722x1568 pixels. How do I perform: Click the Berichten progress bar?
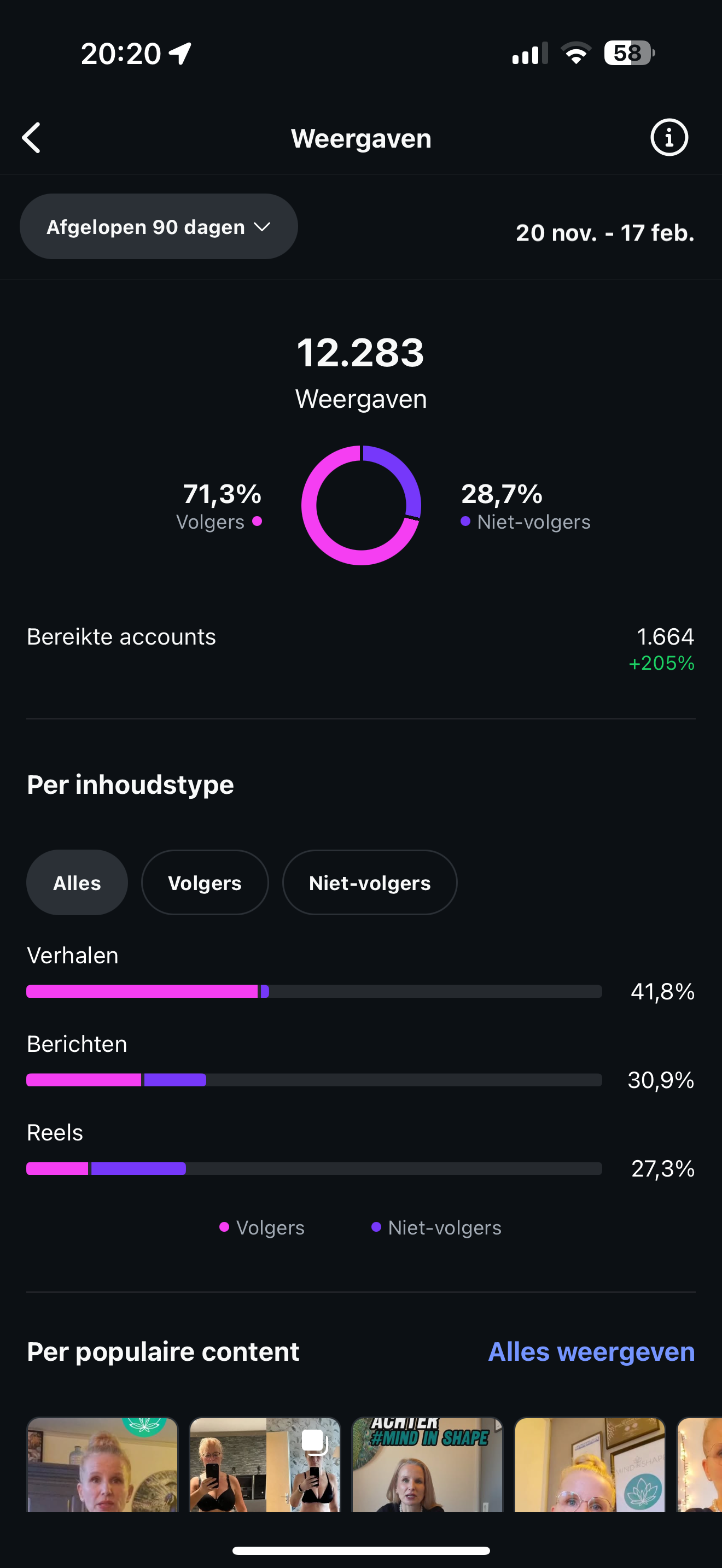click(313, 1080)
